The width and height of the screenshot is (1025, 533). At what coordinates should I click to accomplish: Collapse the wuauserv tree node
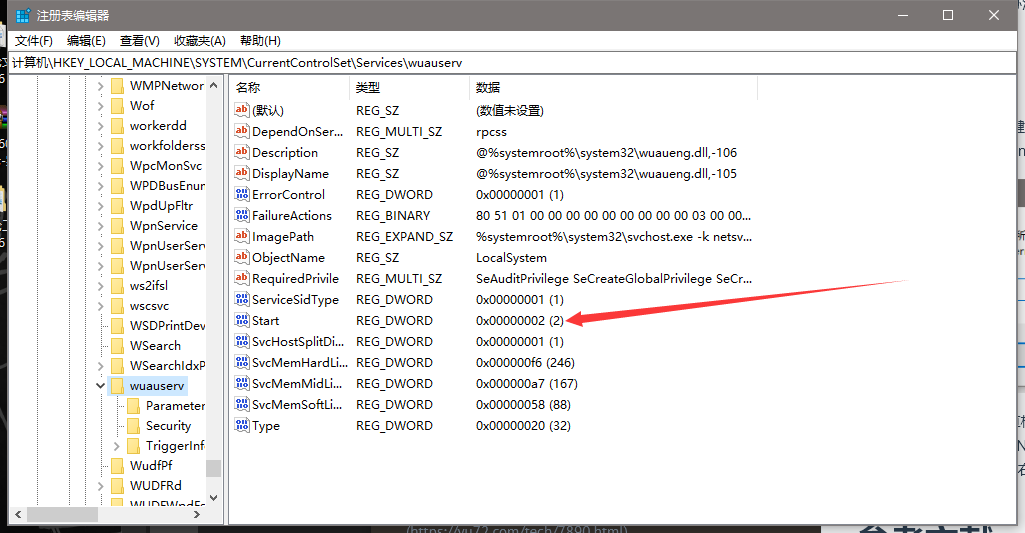[100, 386]
